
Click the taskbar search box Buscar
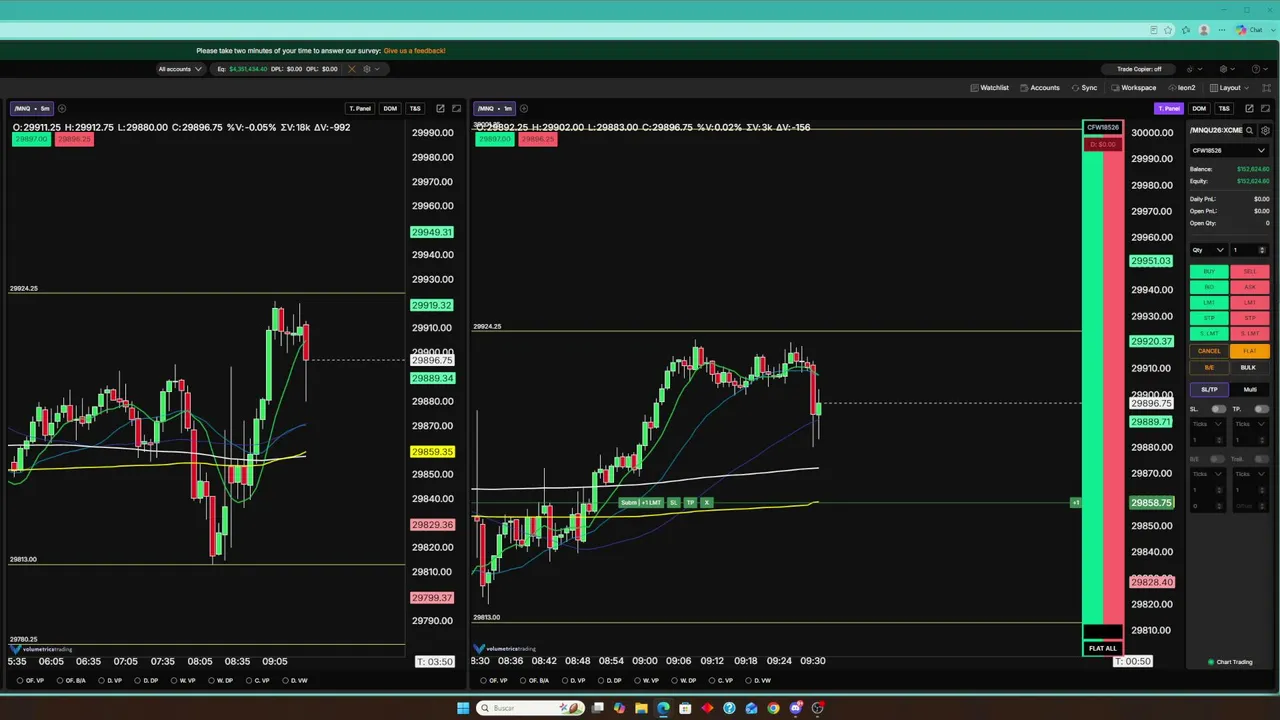pos(530,708)
